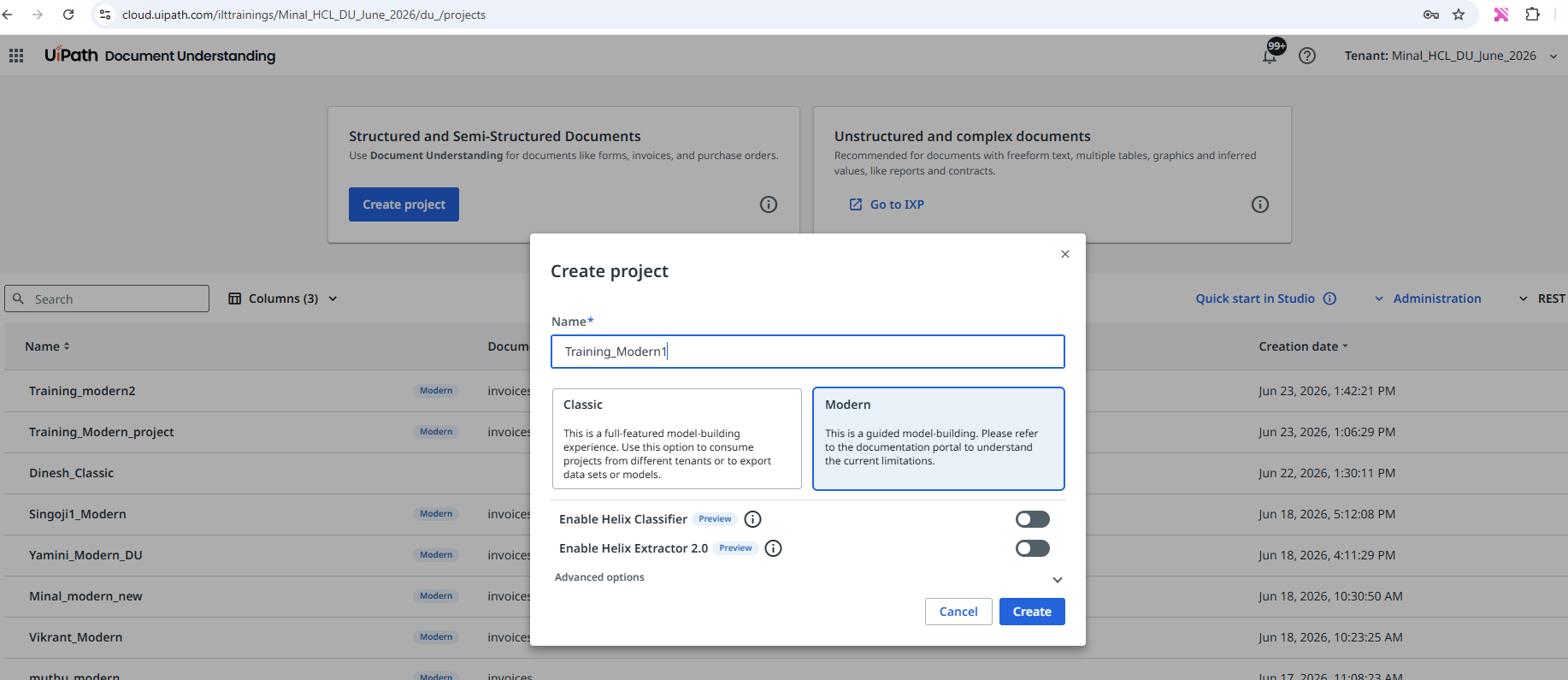Show info for Unstructured documents card
The image size is (1568, 680).
(1260, 204)
